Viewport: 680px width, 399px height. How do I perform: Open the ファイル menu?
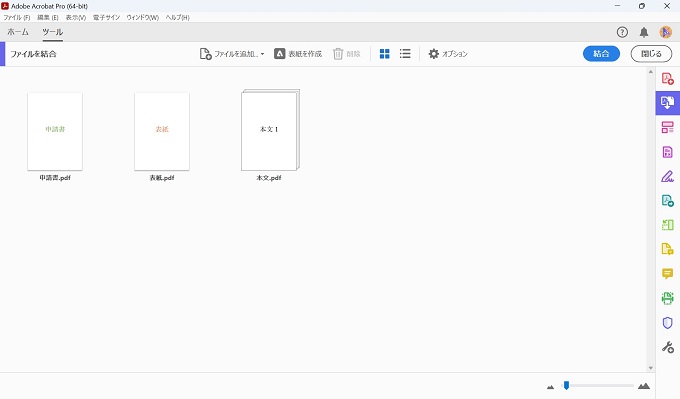tap(17, 17)
